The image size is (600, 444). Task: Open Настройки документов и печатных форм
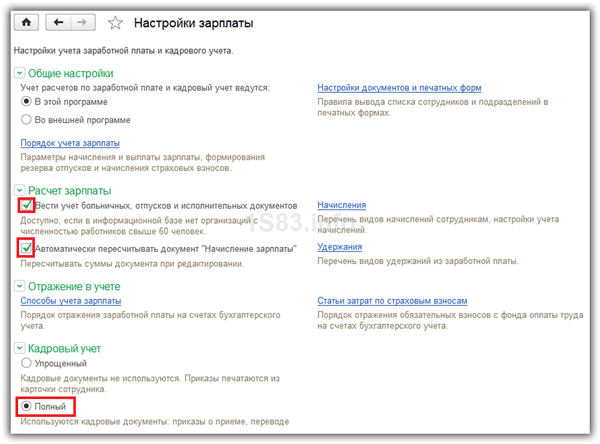click(x=399, y=88)
